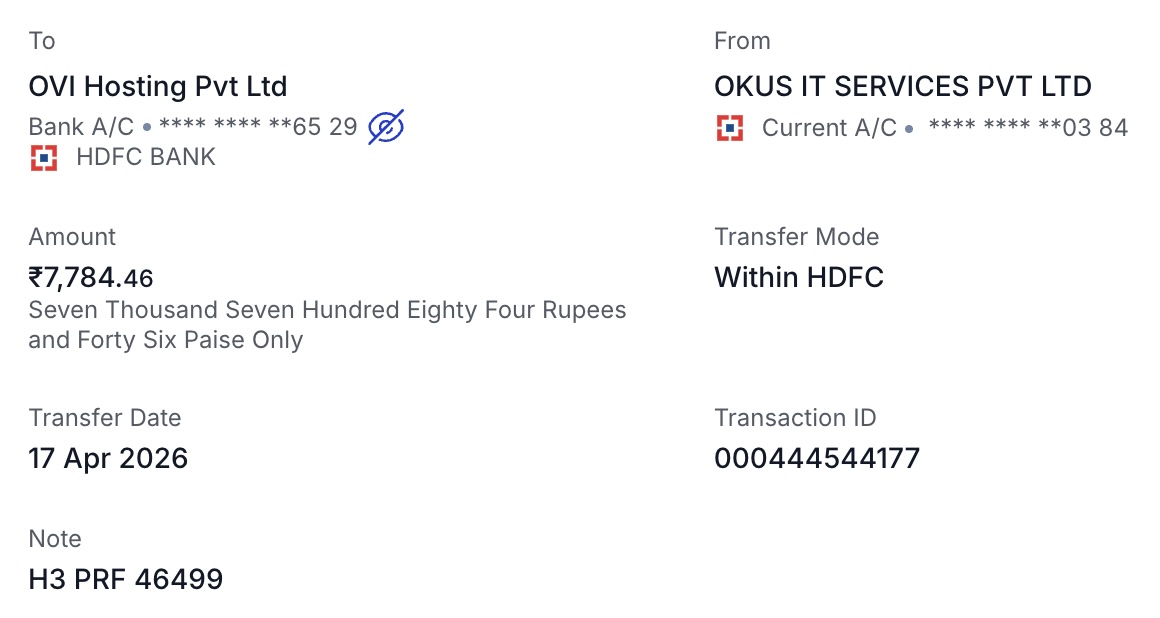Screen dimensions: 1160x618
Task: Click the Transfer Date 17 Apr 2026
Action: pos(108,458)
